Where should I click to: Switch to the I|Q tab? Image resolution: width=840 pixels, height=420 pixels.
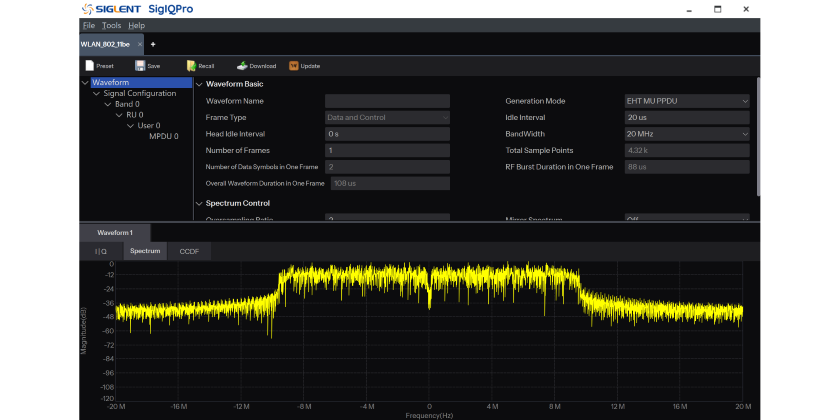100,251
